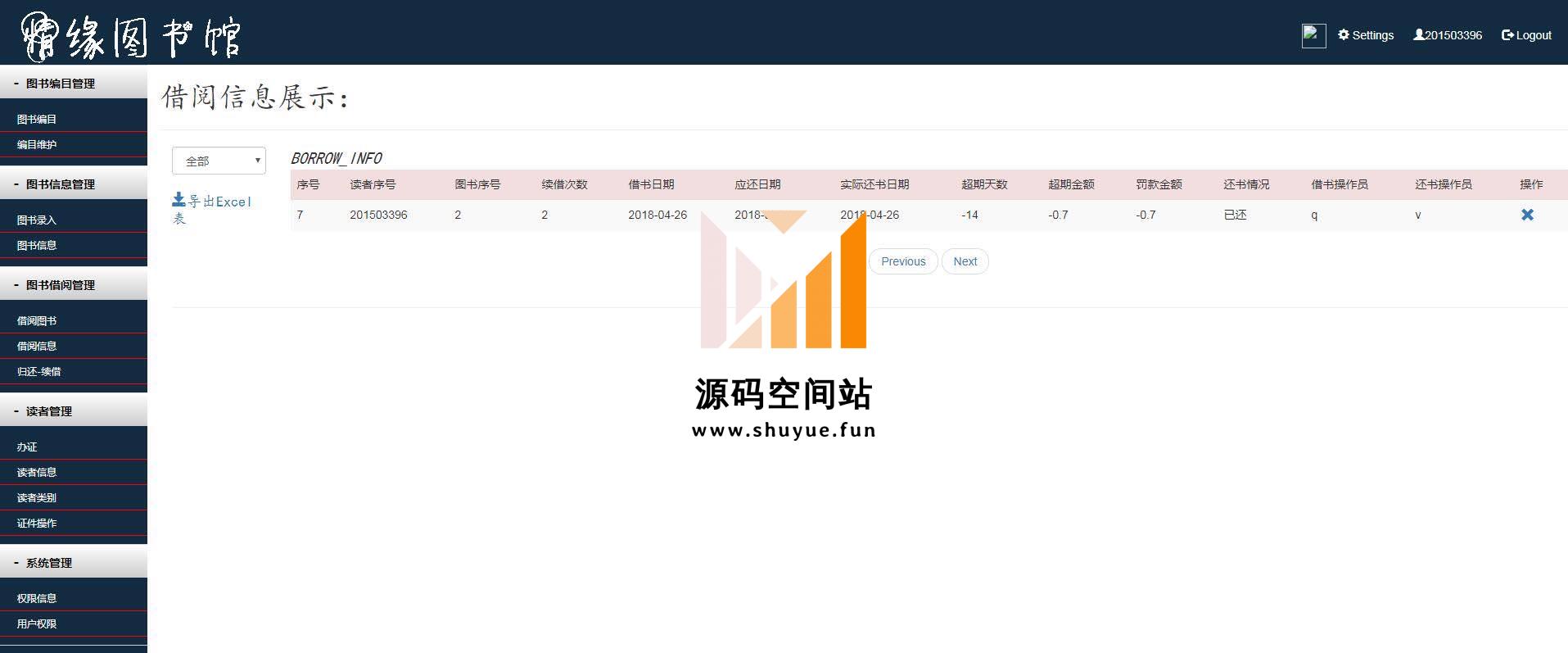Click the Logout arrow icon
The image size is (1568, 653).
click(x=1507, y=35)
